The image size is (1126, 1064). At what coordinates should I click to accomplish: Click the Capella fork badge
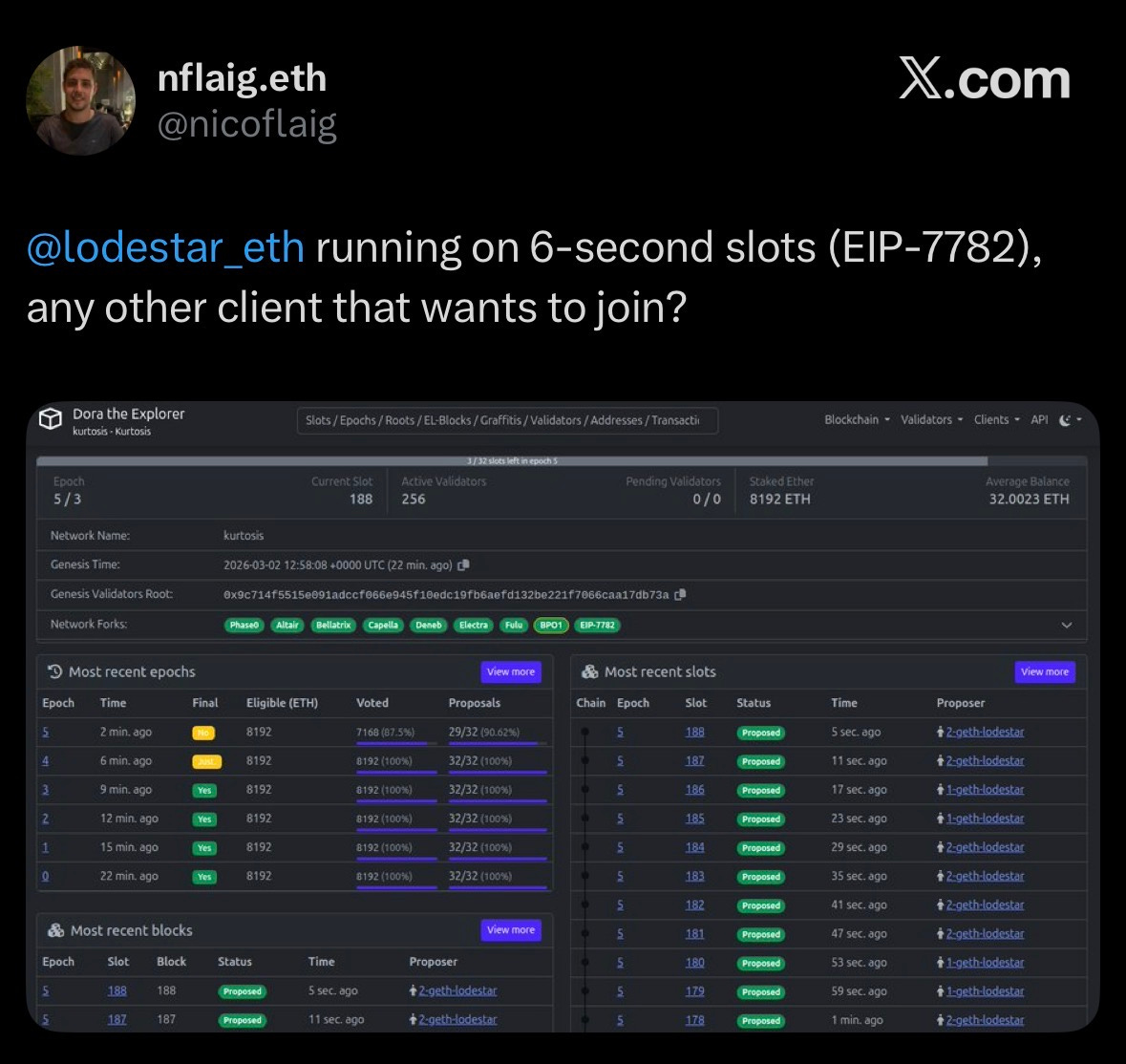pyautogui.click(x=383, y=626)
